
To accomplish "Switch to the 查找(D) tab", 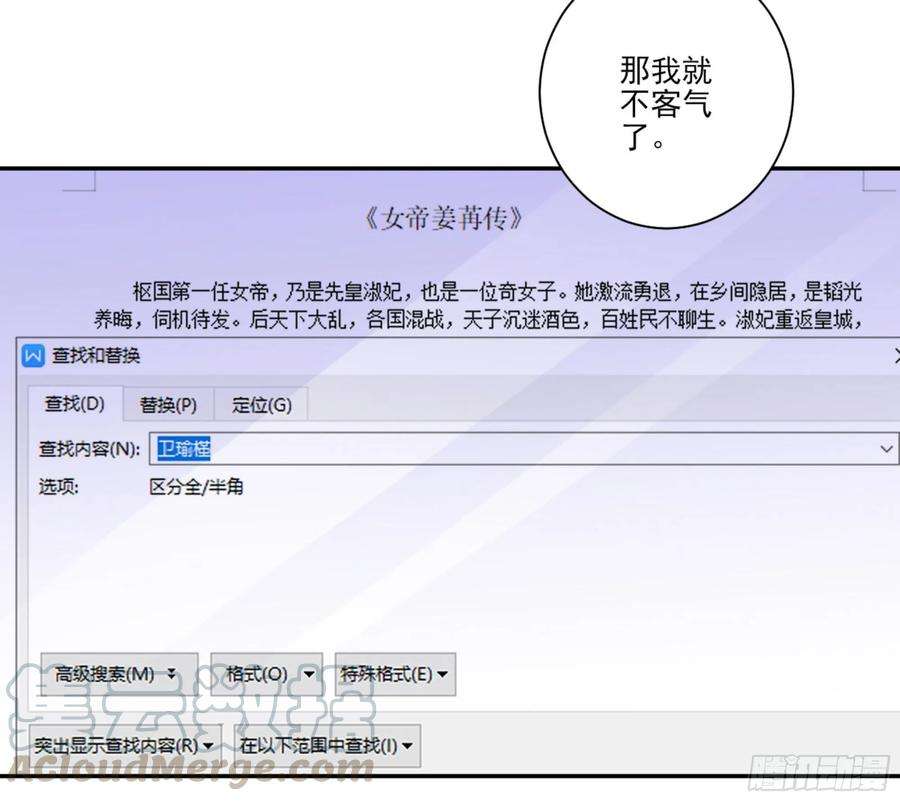I will [75, 404].
